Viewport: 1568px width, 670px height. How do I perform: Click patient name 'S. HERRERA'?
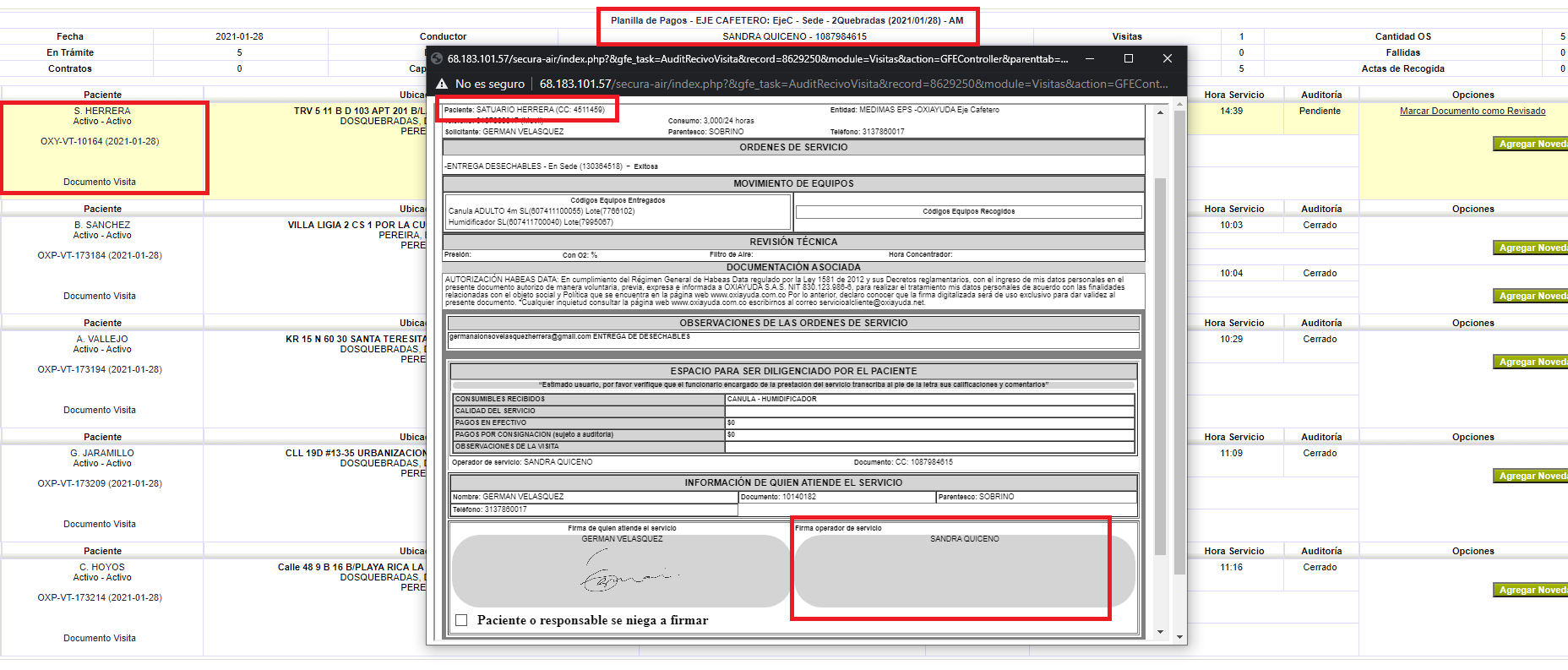[x=102, y=111]
